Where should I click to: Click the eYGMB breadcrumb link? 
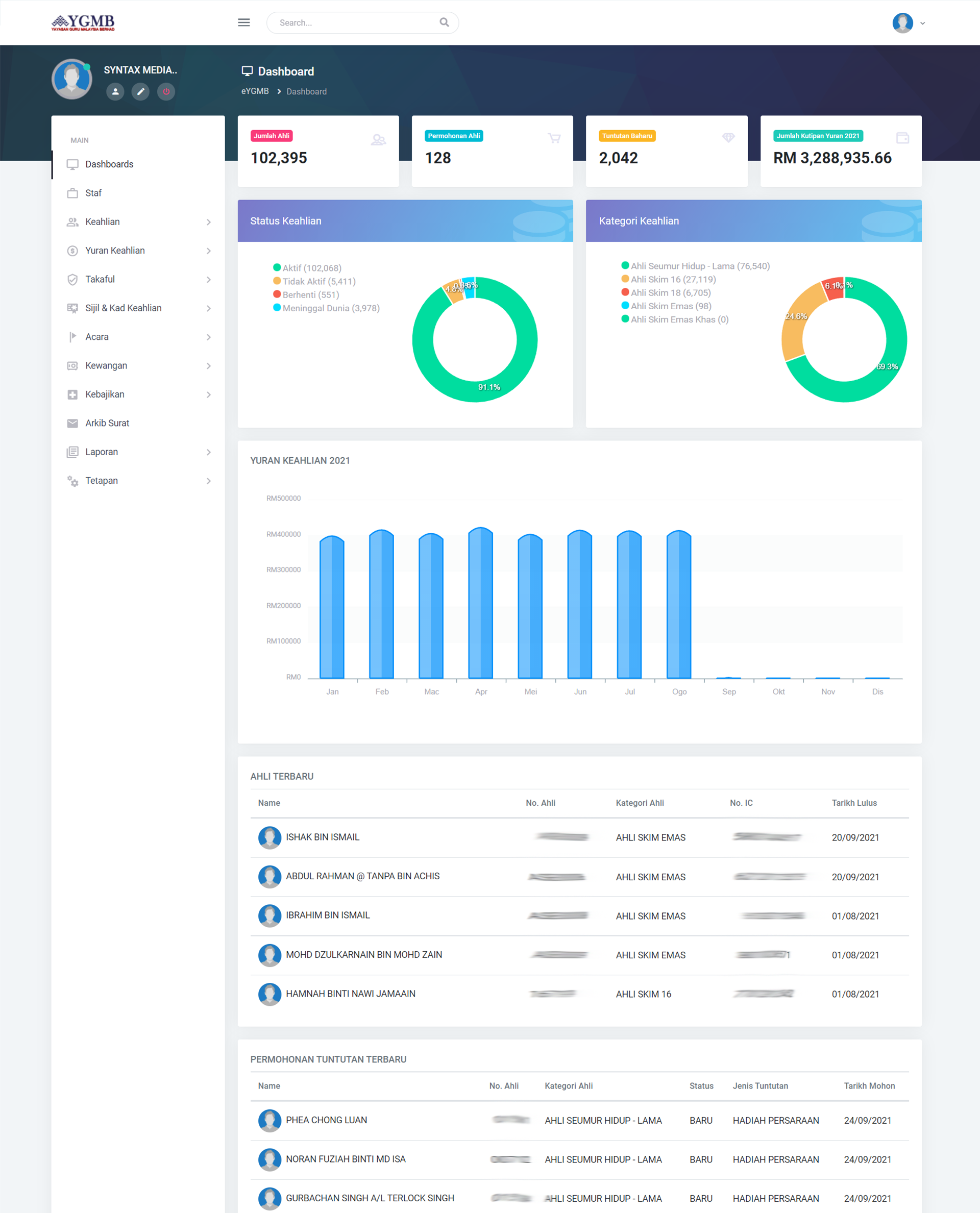255,91
